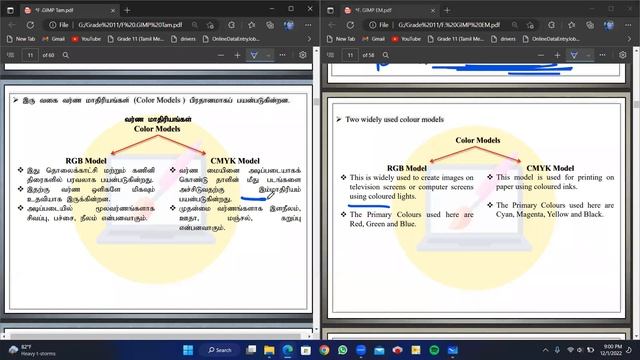Open tab actions menu in right browser

(330, 10)
